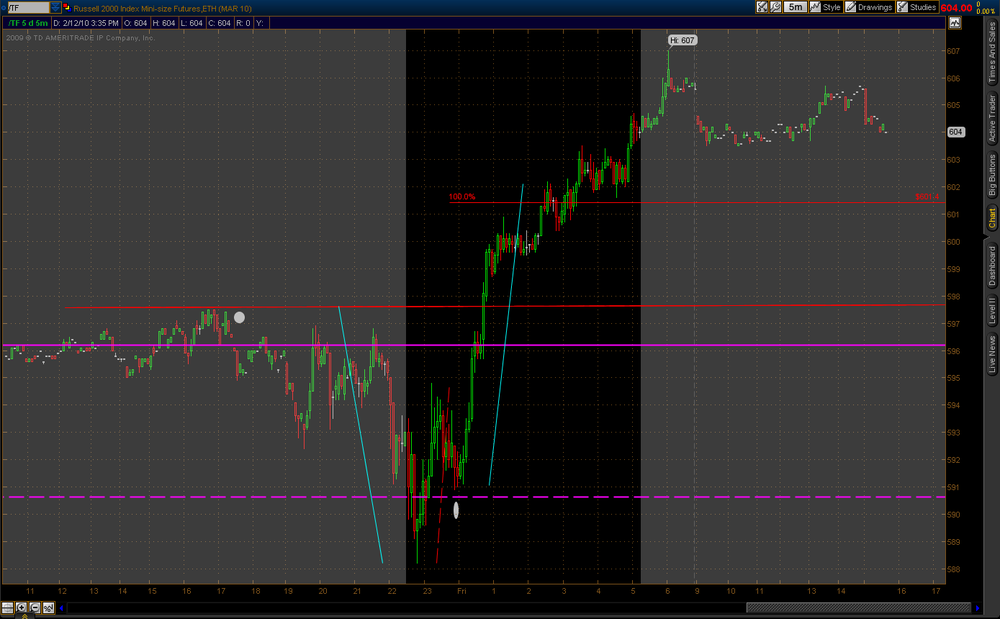The height and width of the screenshot is (619, 1000).
Task: Click the horizontal scrollbar thumb
Action: click(x=858, y=608)
